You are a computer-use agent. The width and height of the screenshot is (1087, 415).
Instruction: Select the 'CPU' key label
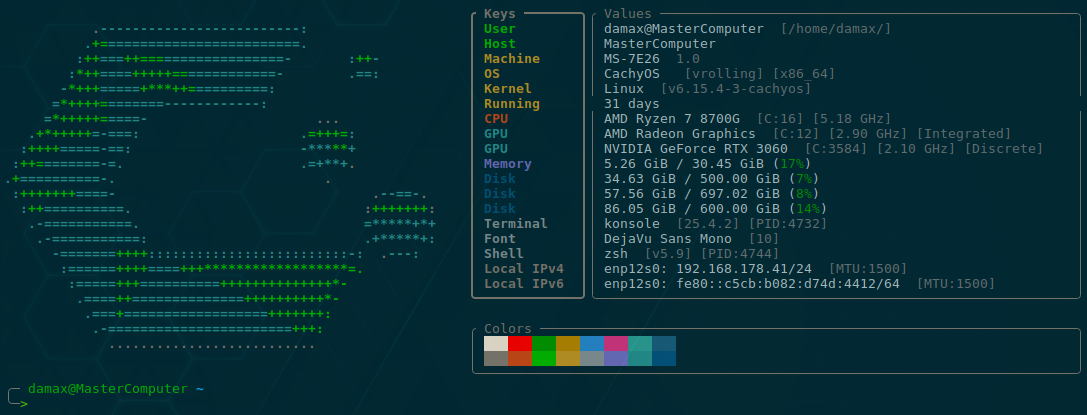click(496, 118)
